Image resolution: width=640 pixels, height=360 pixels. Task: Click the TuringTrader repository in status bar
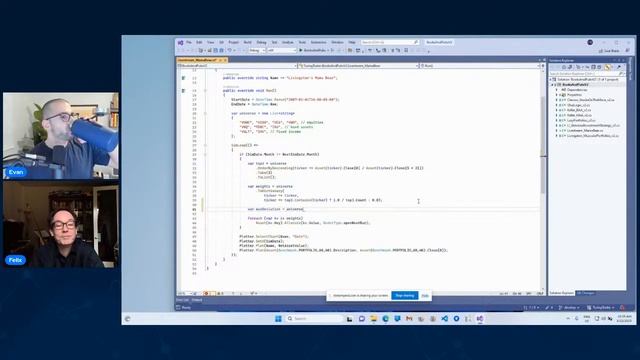click(x=600, y=307)
